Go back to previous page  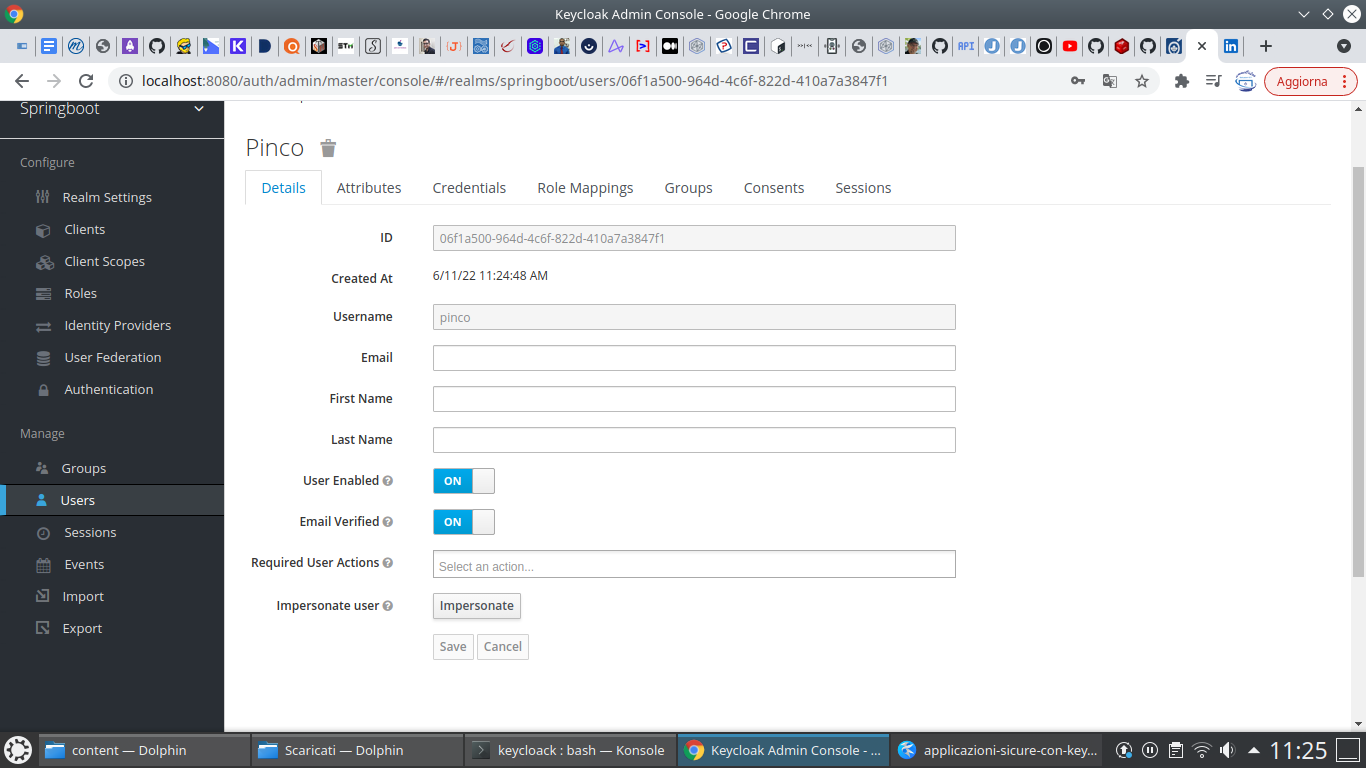click(x=22, y=82)
